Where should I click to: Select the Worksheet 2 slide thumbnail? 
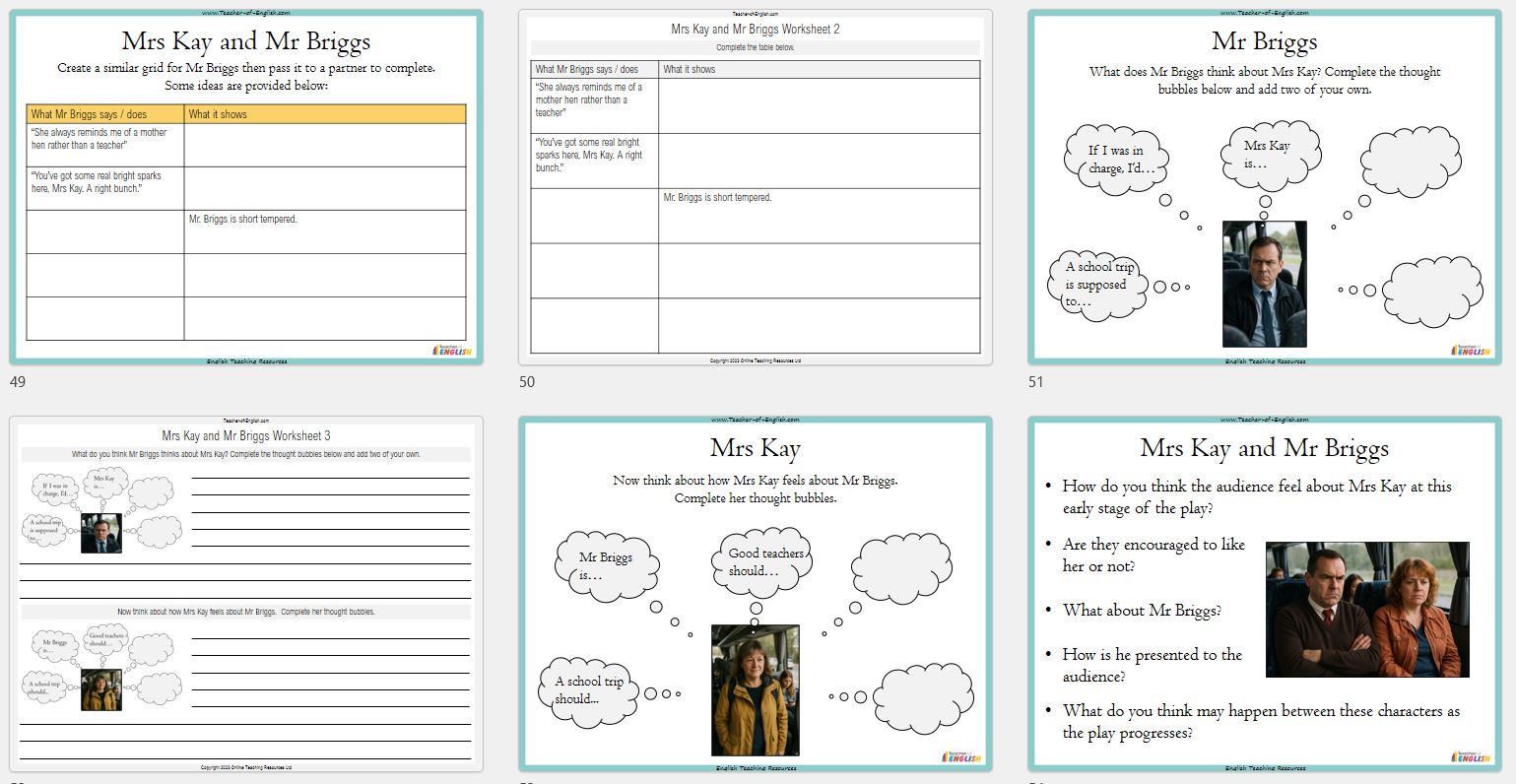point(755,187)
